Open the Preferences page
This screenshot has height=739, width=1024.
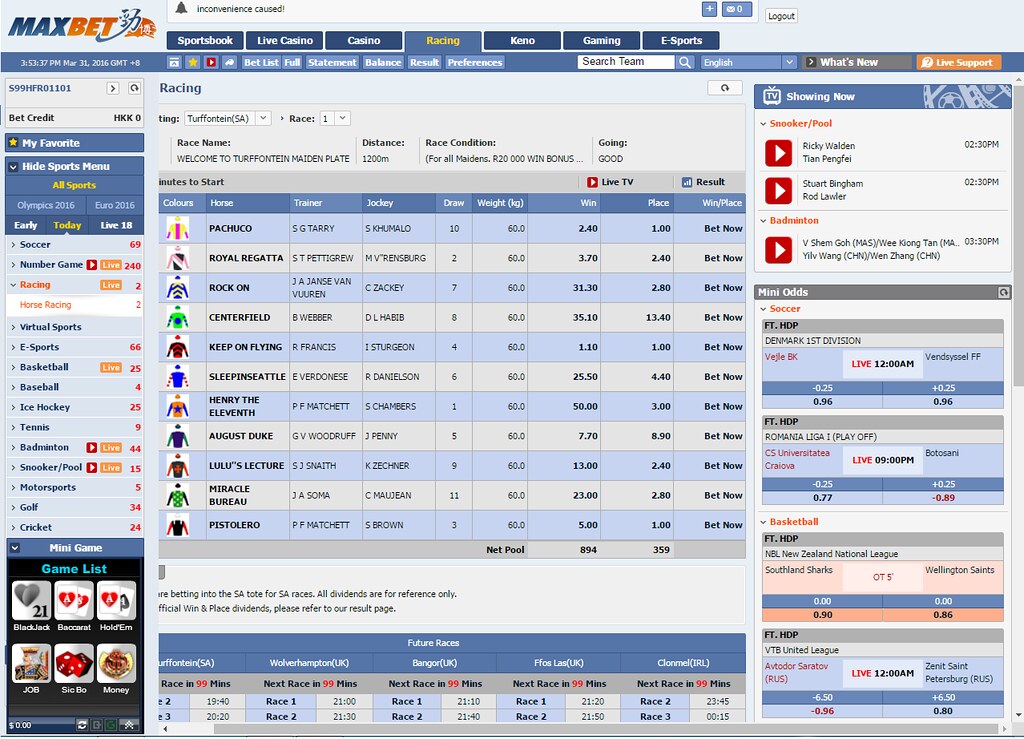point(475,62)
